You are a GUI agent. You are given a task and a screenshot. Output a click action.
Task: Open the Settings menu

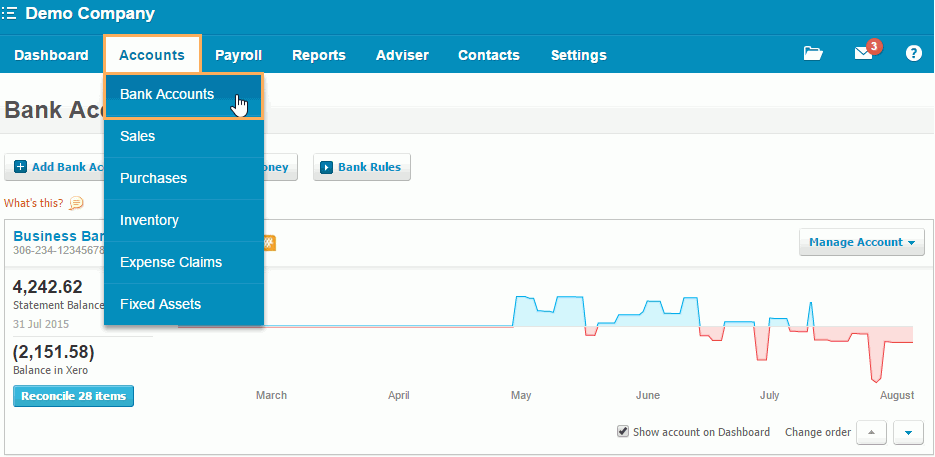pos(578,55)
